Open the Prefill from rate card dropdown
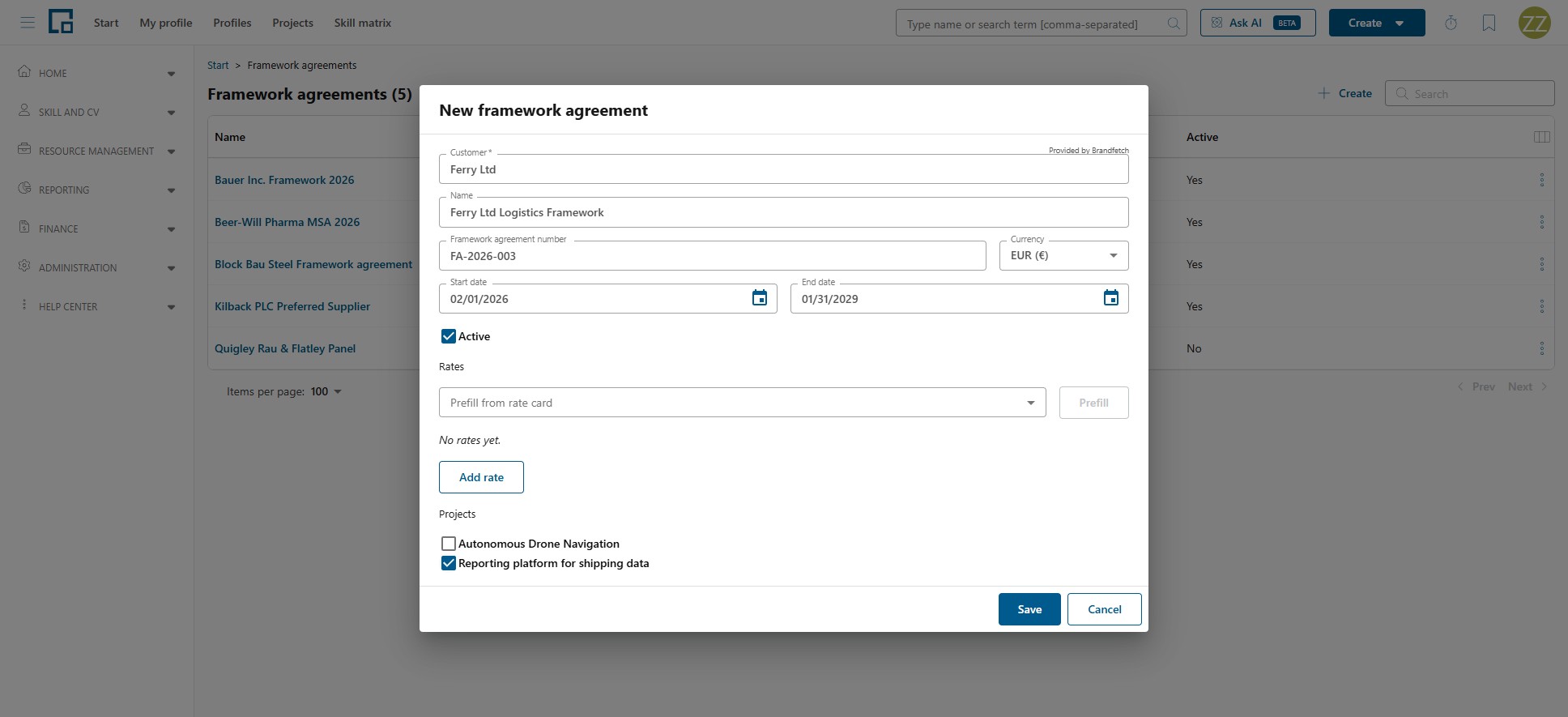 click(x=742, y=403)
